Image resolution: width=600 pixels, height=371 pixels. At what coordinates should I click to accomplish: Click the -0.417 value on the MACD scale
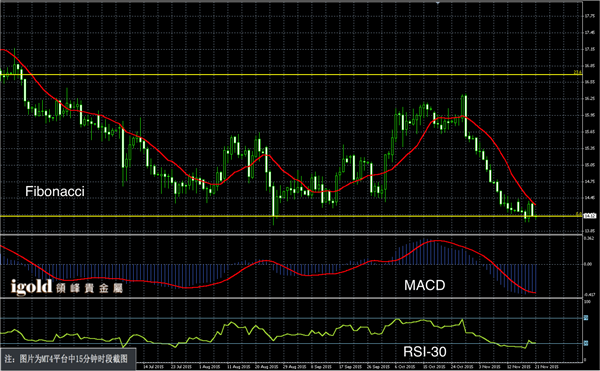click(x=590, y=295)
